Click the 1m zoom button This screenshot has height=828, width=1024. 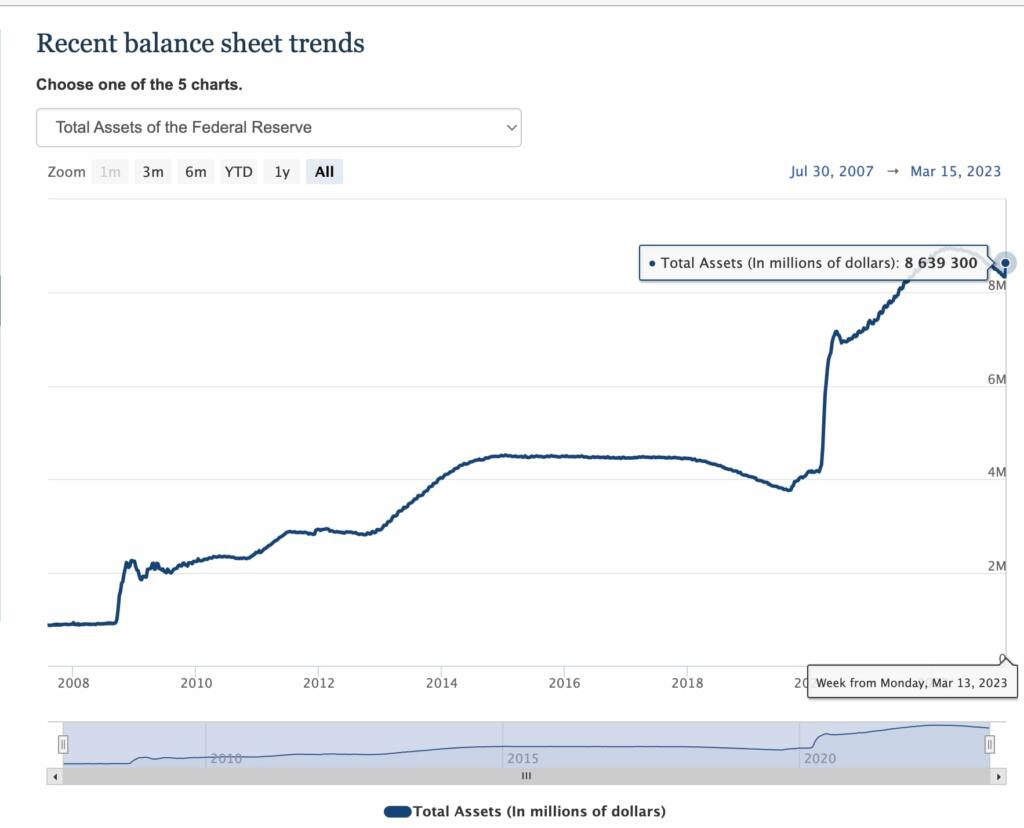[x=110, y=172]
